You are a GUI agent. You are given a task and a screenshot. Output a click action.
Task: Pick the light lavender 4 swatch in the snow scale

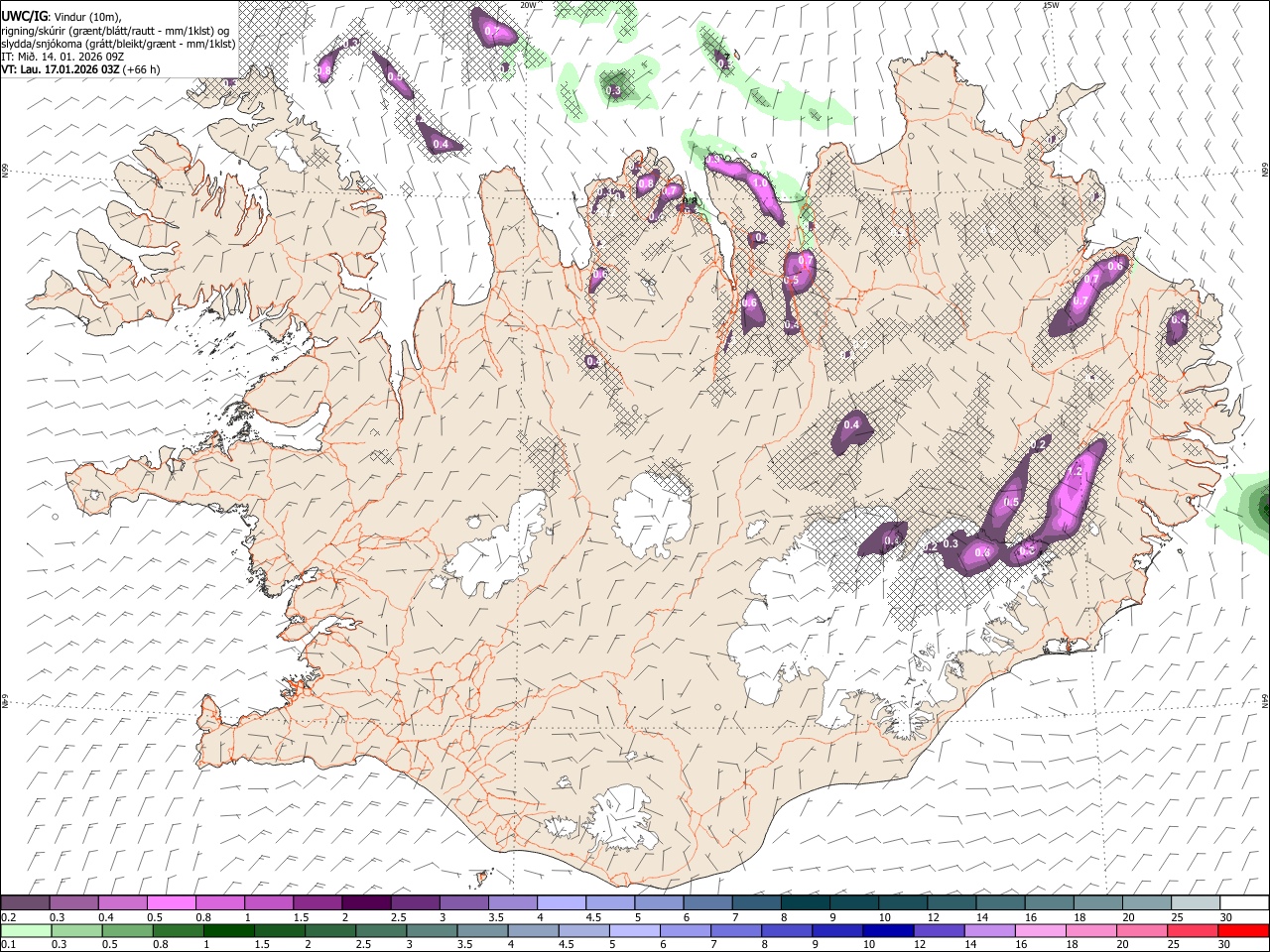click(x=561, y=903)
